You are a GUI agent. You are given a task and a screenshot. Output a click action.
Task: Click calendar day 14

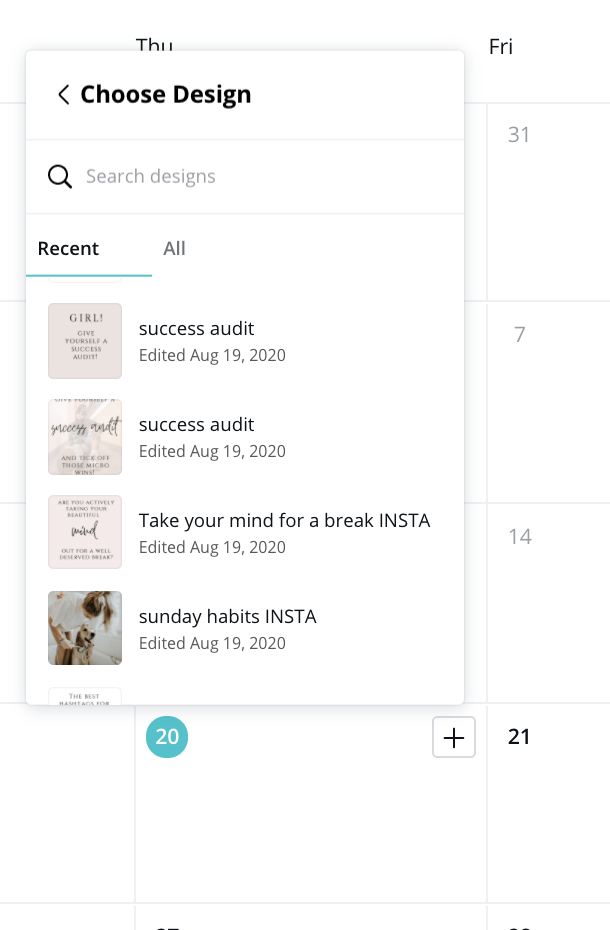(x=519, y=537)
